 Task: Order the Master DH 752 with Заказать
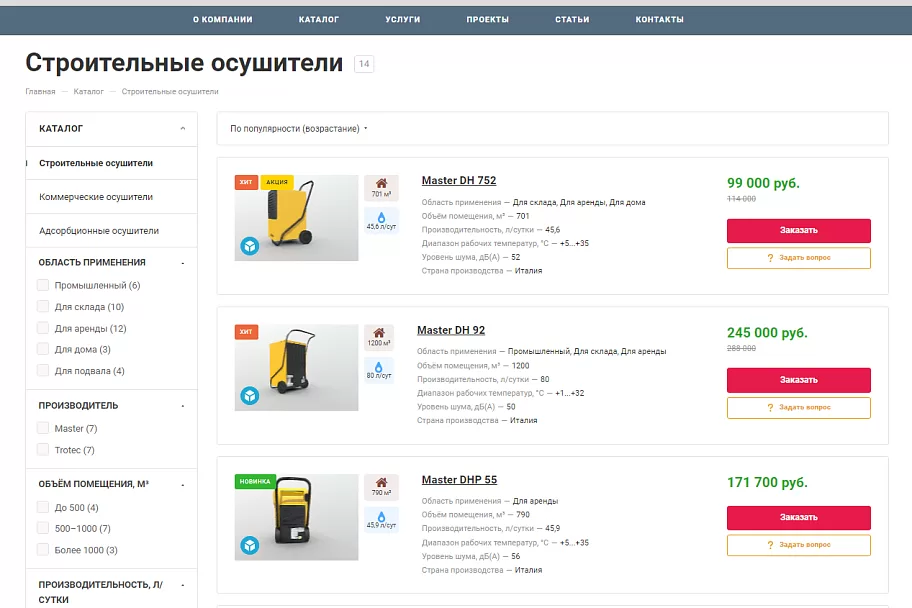[799, 230]
